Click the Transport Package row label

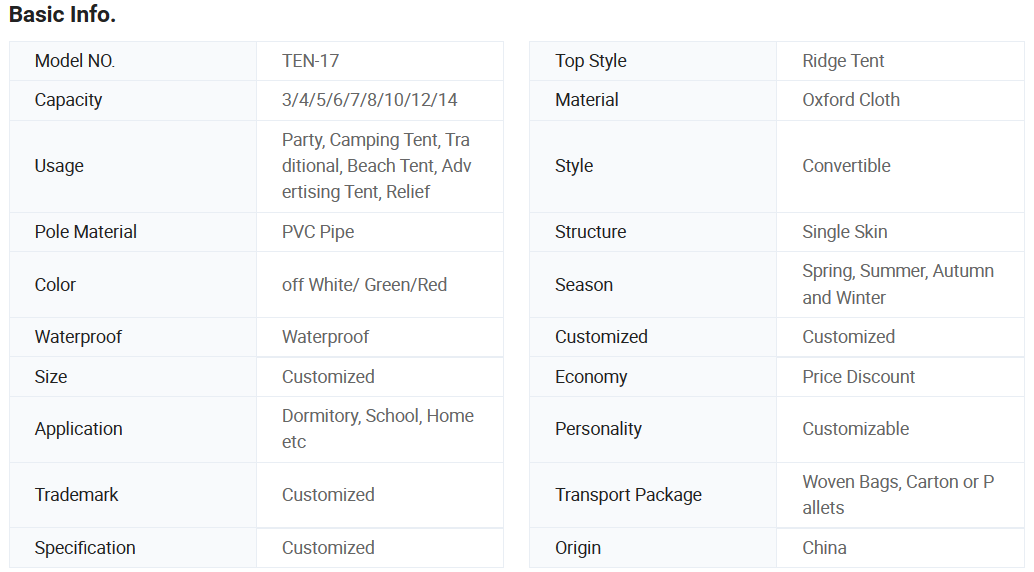(x=628, y=495)
